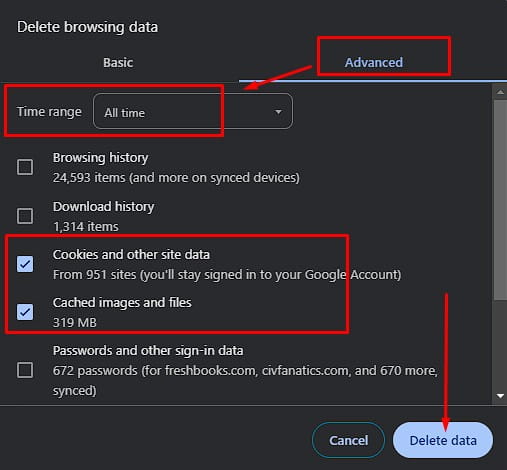
Task: Click the vertical scrollbar thumb
Action: tap(500, 200)
